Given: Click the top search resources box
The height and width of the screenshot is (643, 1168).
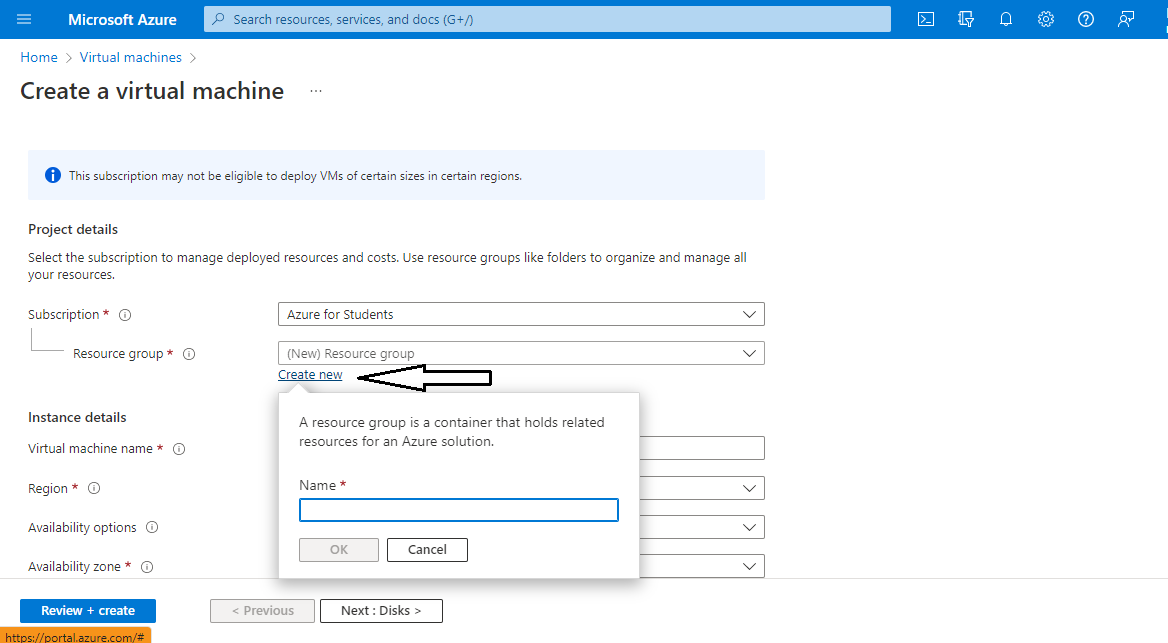Looking at the screenshot, I should pyautogui.click(x=547, y=19).
